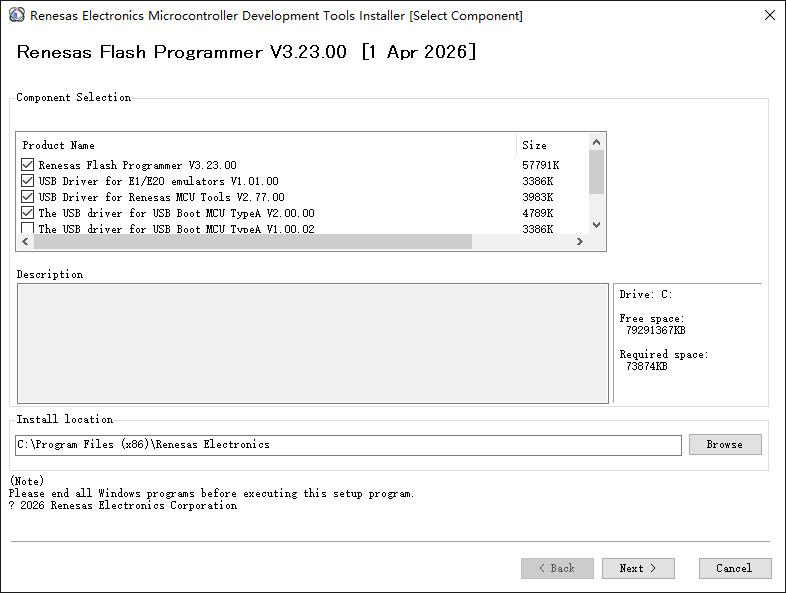Image resolution: width=786 pixels, height=593 pixels.
Task: Click the Cancel button
Action: [x=735, y=568]
